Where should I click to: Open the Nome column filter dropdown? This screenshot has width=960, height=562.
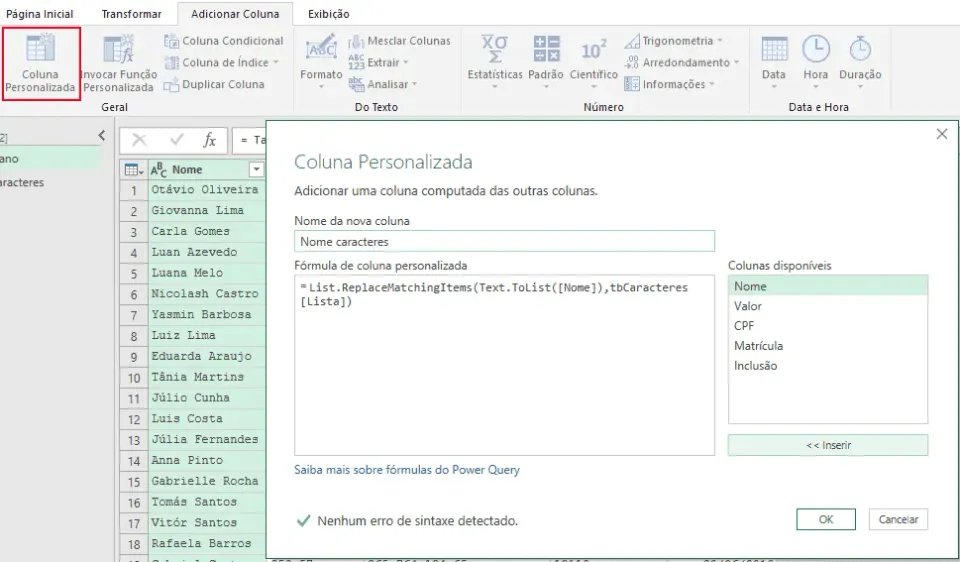pyautogui.click(x=257, y=170)
